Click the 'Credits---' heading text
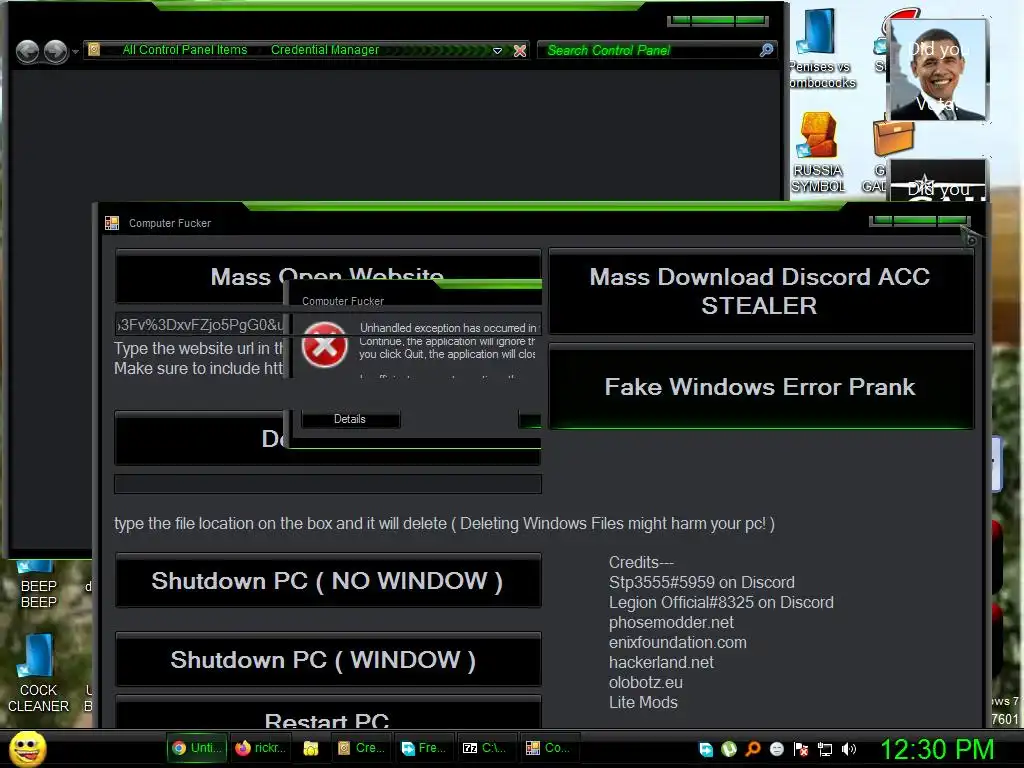The height and width of the screenshot is (768, 1024). [x=641, y=562]
